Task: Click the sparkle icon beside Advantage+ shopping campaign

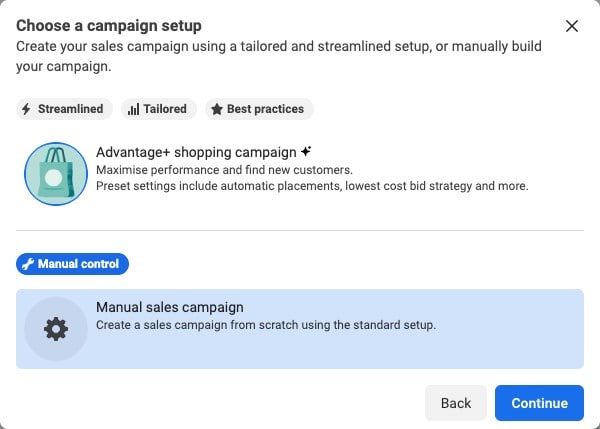Action: (x=306, y=152)
